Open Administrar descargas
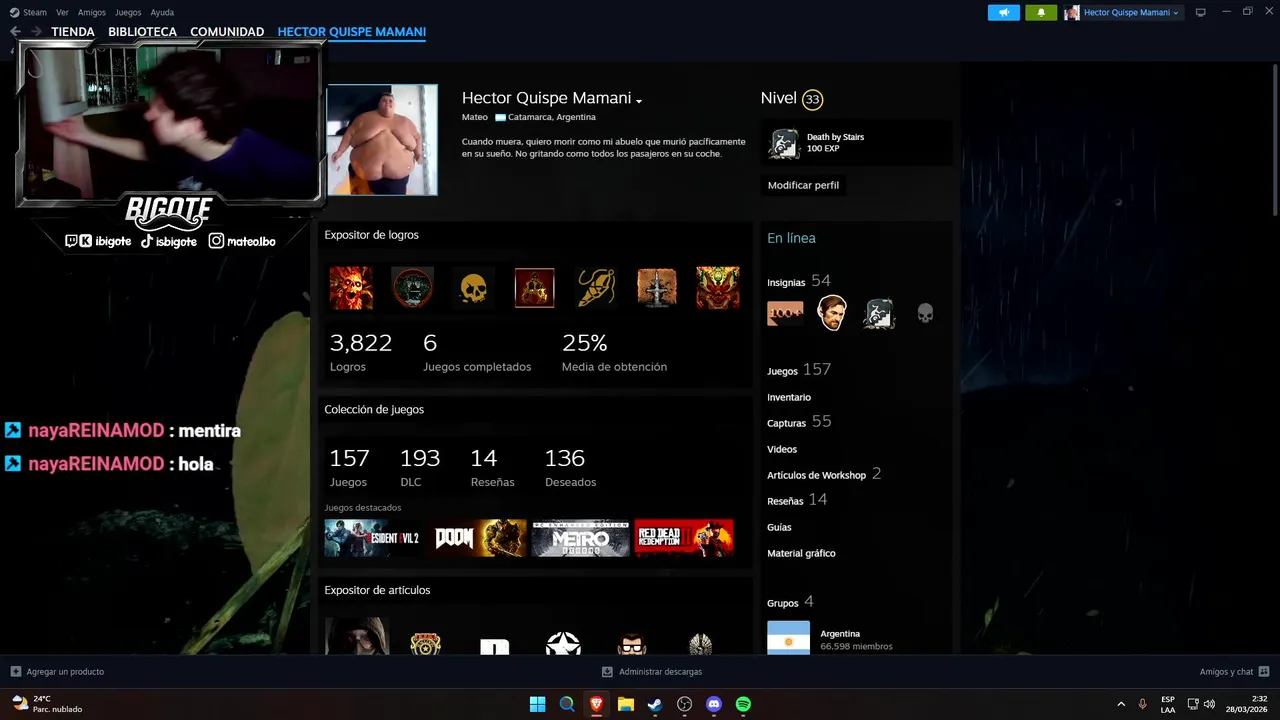Viewport: 1280px width, 720px height. pyautogui.click(x=652, y=672)
